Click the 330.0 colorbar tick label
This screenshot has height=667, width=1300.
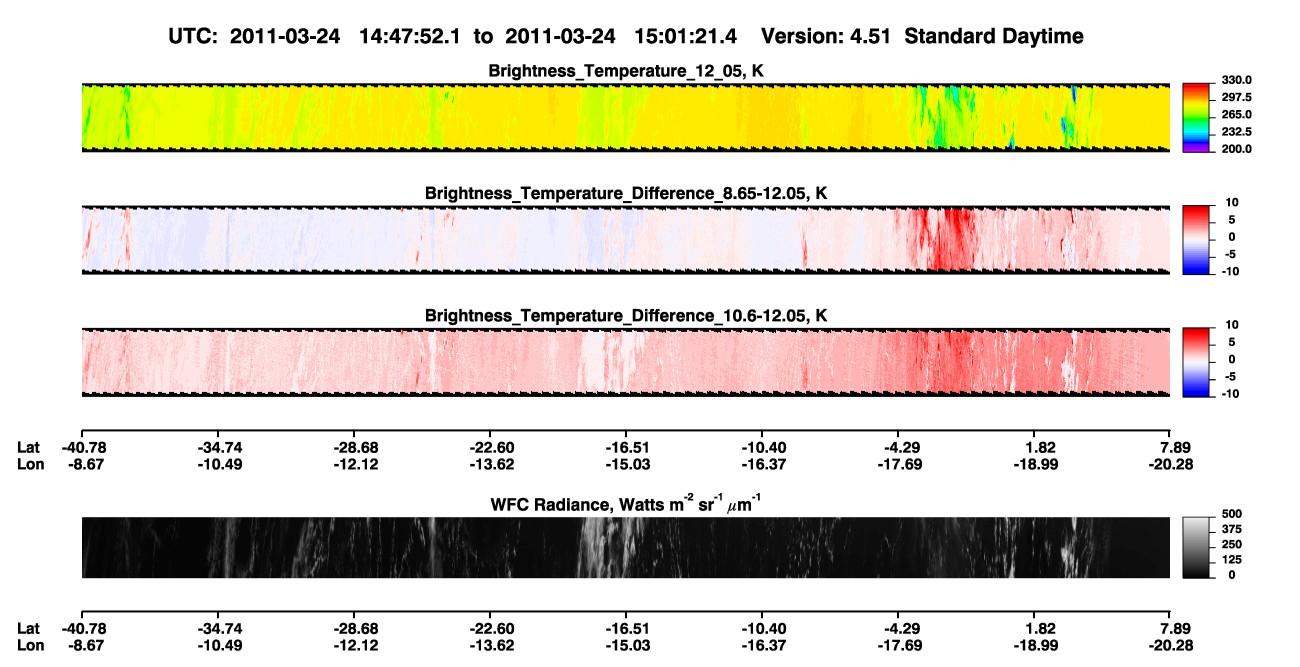[1236, 81]
